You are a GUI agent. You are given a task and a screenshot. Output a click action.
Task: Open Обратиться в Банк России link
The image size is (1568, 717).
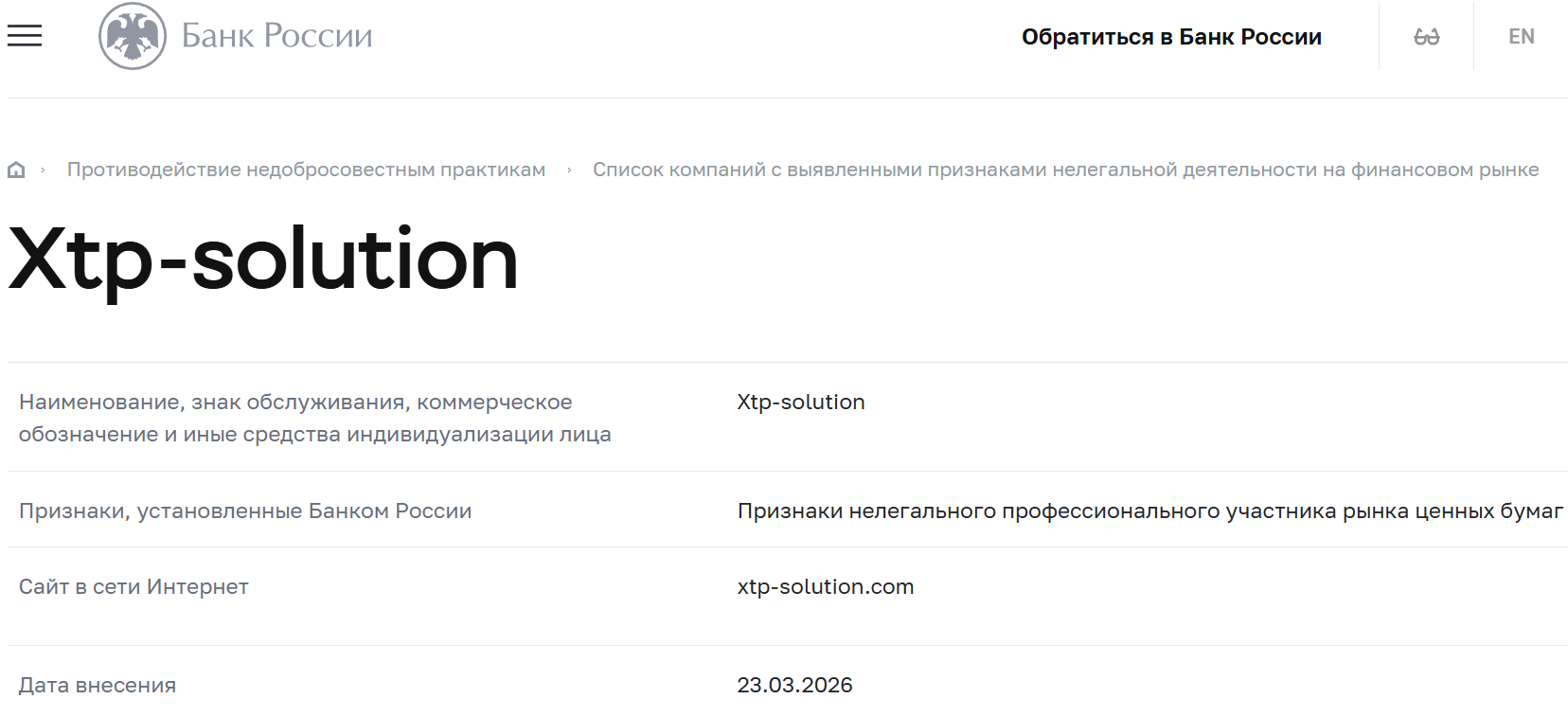(x=1171, y=37)
